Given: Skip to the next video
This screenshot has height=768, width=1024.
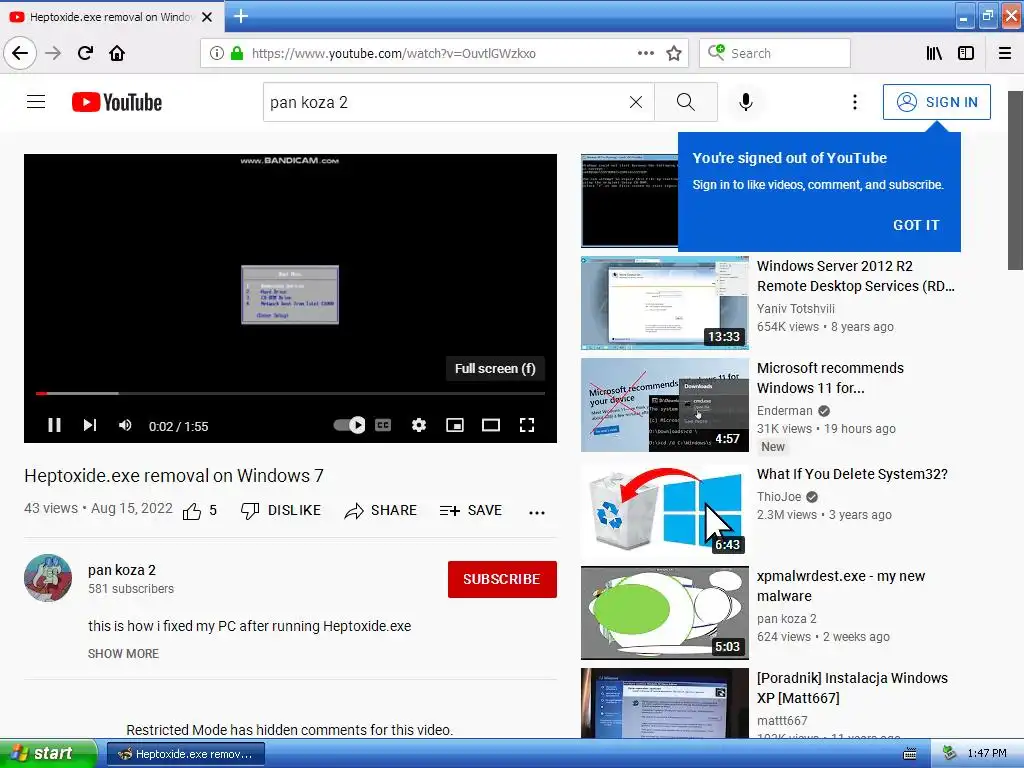Looking at the screenshot, I should (90, 426).
